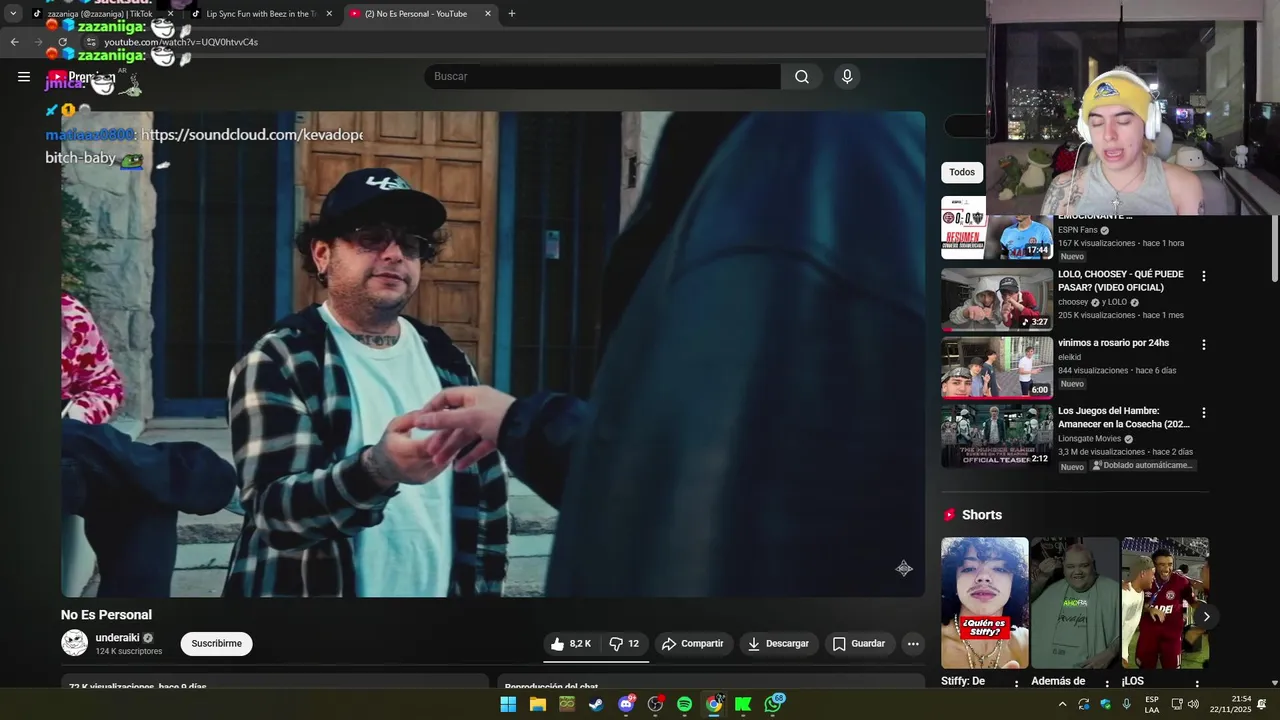
Task: Start voice search with the microphone icon
Action: tap(847, 77)
